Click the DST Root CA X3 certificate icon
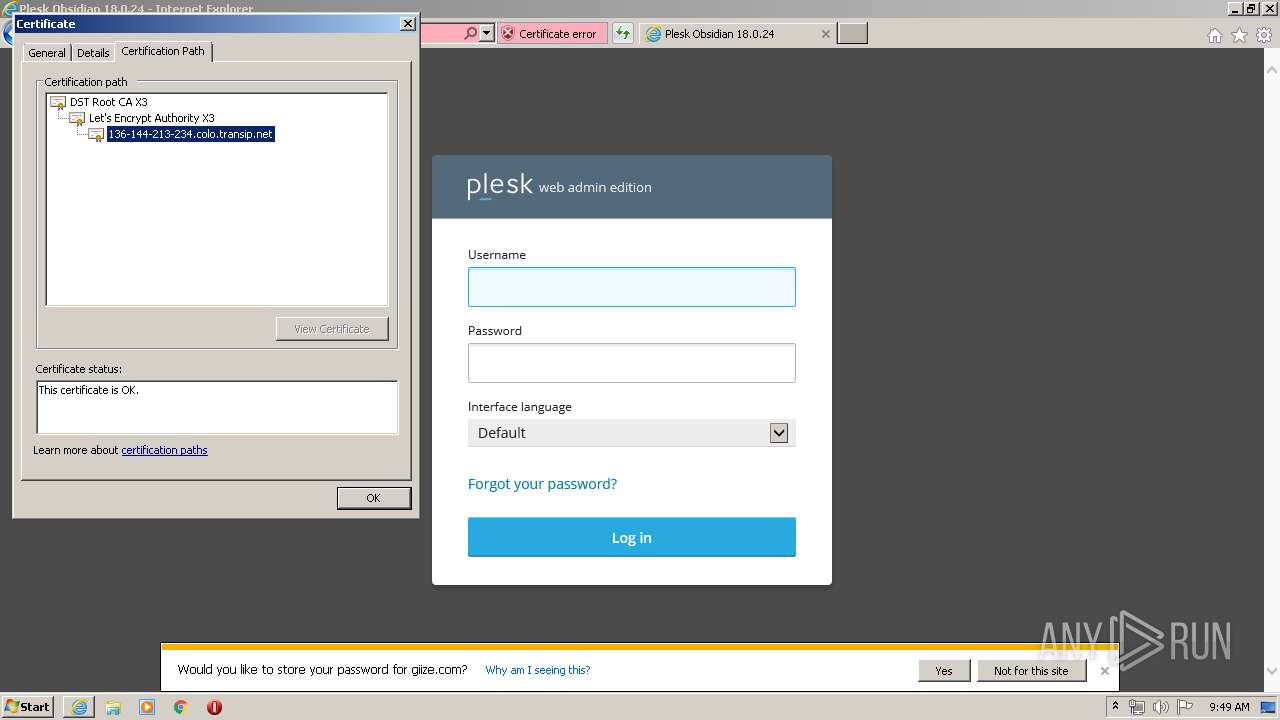The width and height of the screenshot is (1280, 720). click(58, 102)
